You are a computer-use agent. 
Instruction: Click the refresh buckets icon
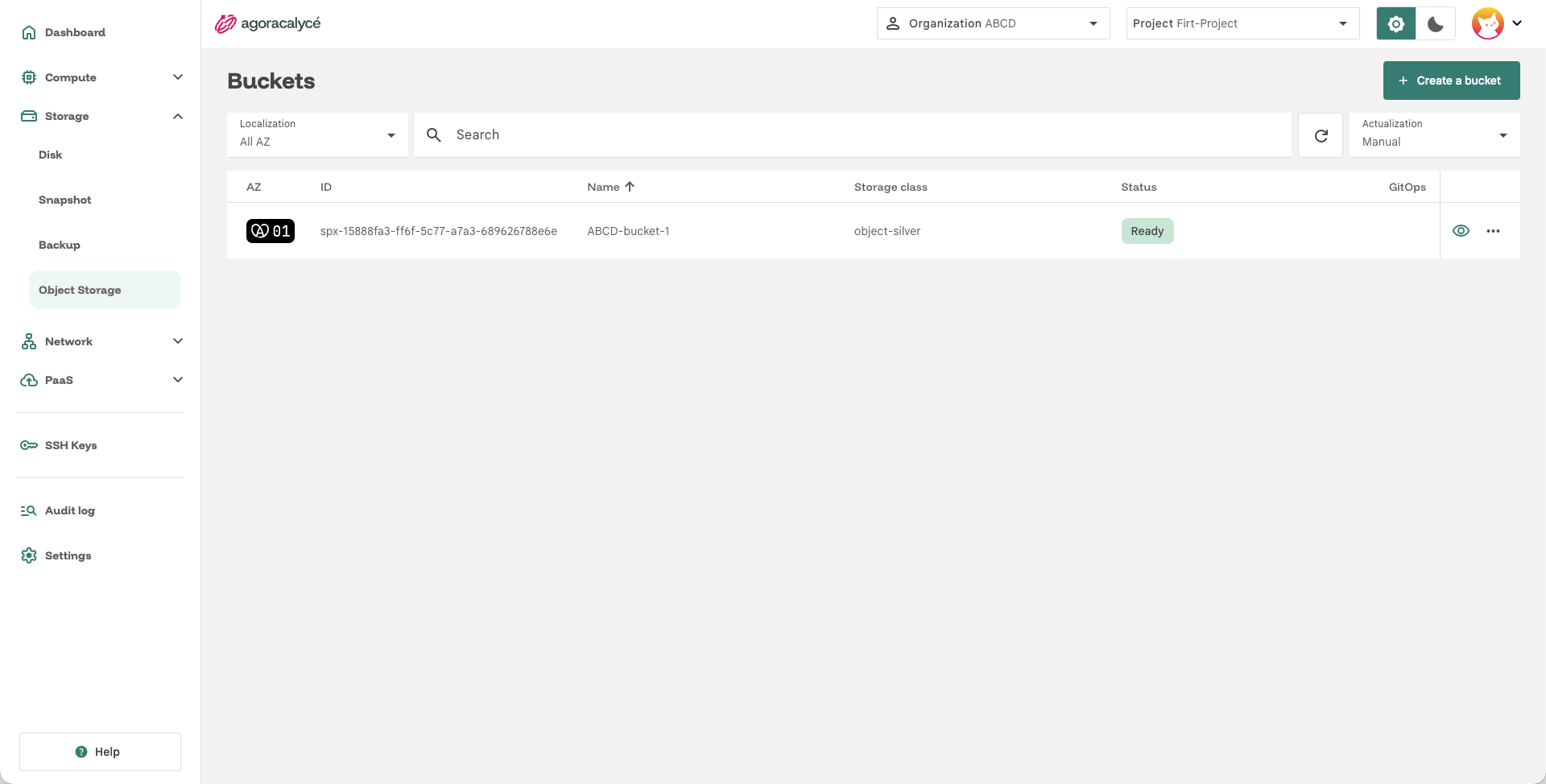[x=1321, y=135]
